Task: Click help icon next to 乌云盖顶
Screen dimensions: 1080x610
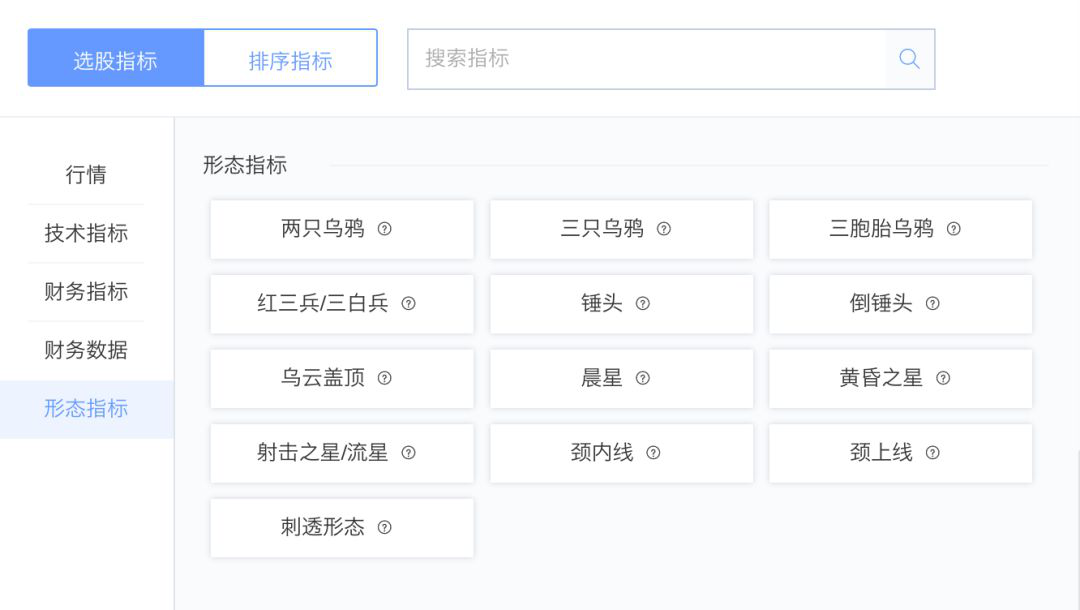Action: (385, 378)
